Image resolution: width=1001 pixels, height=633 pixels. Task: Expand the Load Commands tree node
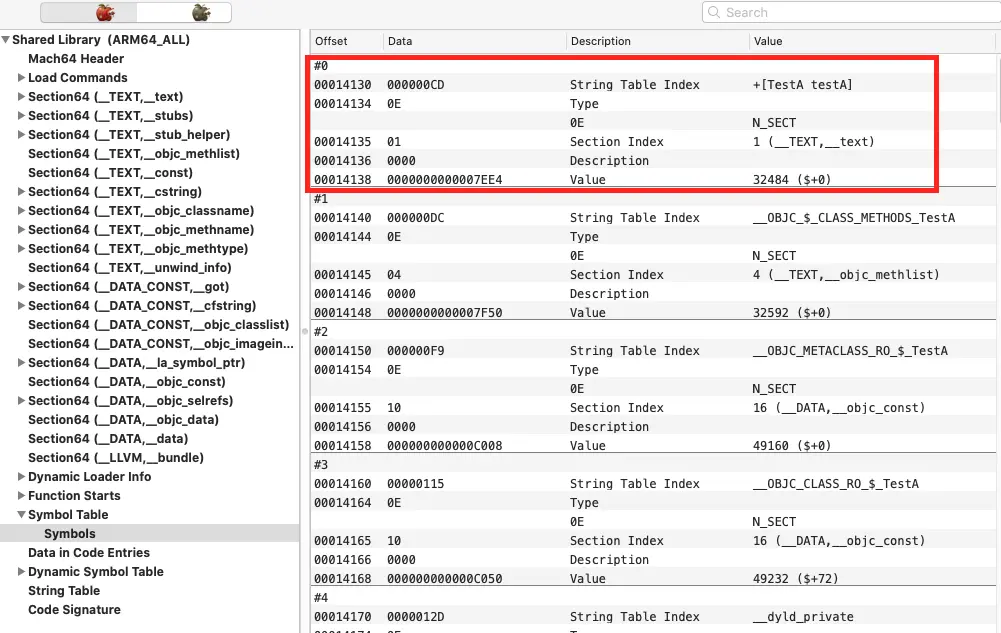[21, 78]
